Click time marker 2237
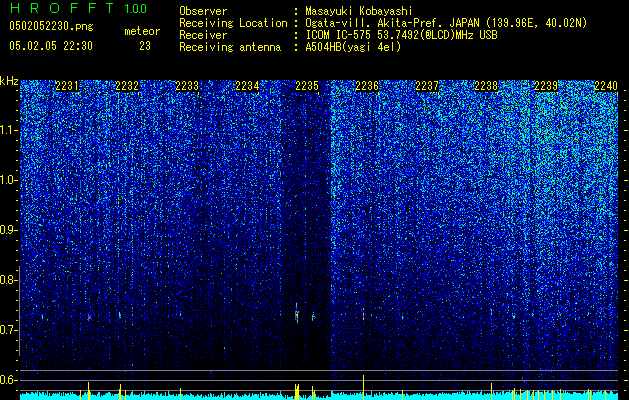 tap(427, 86)
